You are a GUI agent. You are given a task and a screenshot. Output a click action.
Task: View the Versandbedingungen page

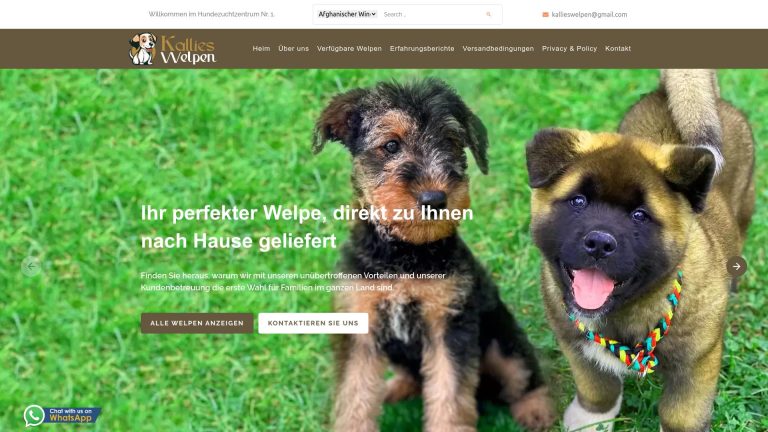tap(498, 48)
